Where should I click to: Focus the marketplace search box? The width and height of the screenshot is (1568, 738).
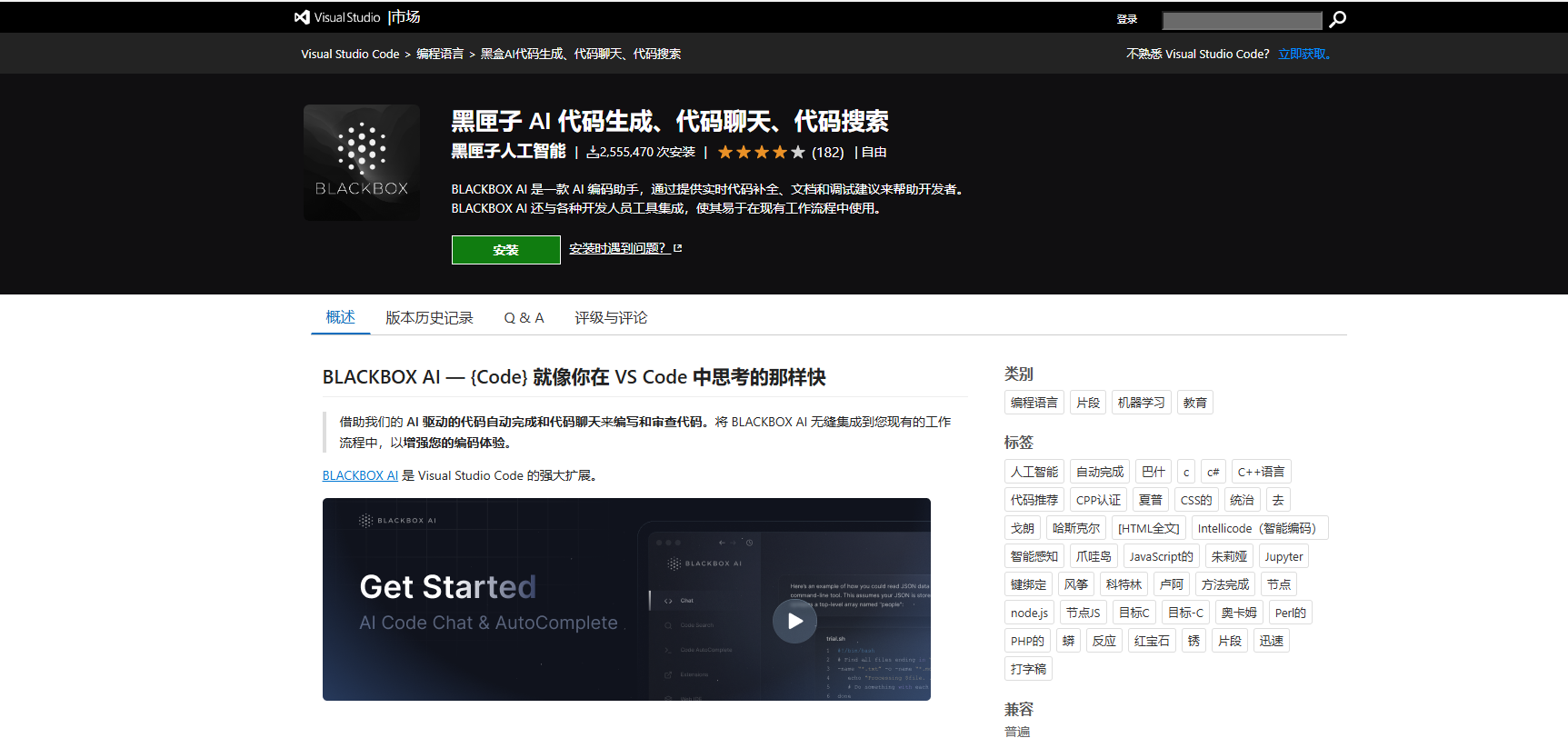1242,20
